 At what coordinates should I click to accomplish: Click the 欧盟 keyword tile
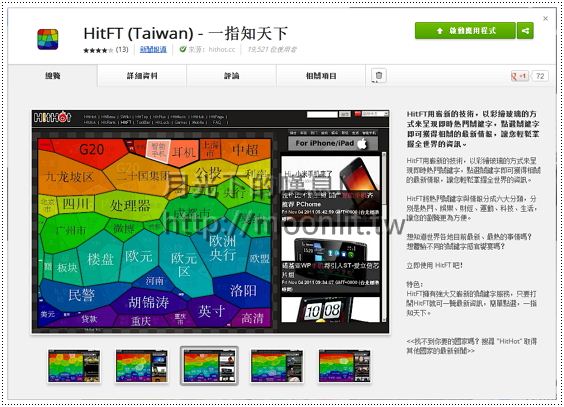click(x=259, y=259)
